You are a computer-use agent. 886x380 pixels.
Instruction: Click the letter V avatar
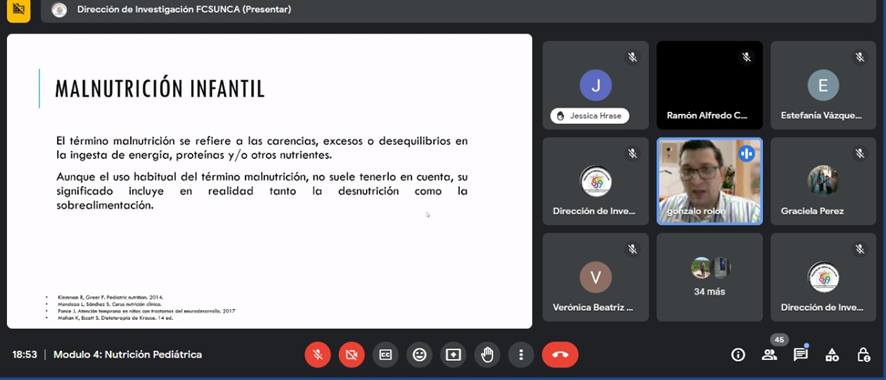pos(596,277)
